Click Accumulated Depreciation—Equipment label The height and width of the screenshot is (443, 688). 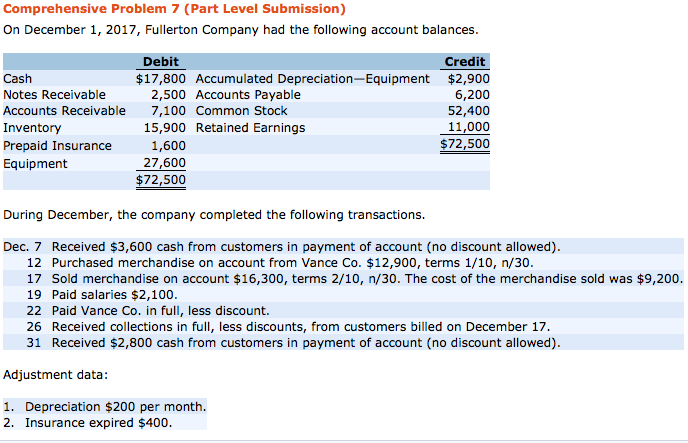(x=312, y=78)
